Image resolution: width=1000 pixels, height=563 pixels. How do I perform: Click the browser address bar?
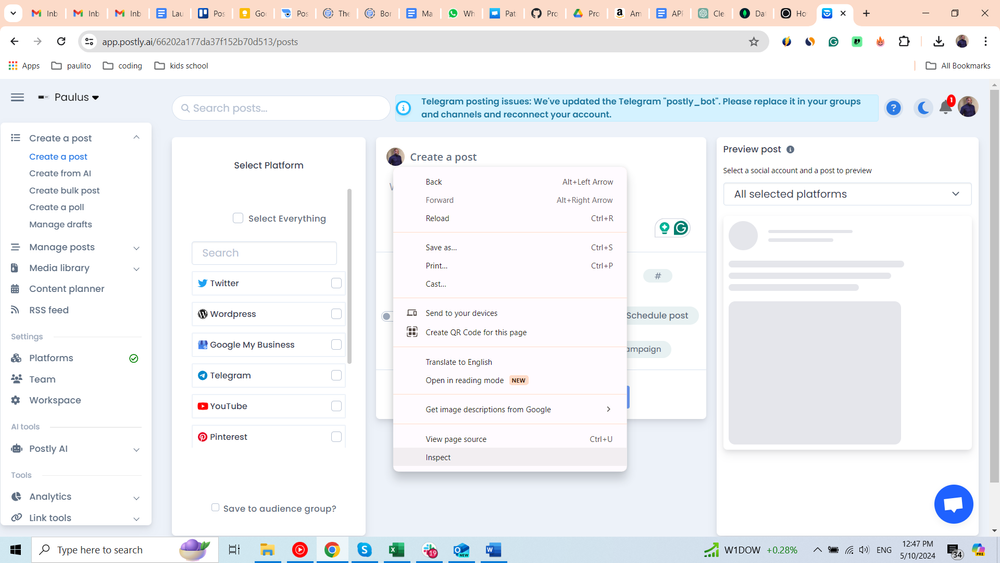coord(421,41)
